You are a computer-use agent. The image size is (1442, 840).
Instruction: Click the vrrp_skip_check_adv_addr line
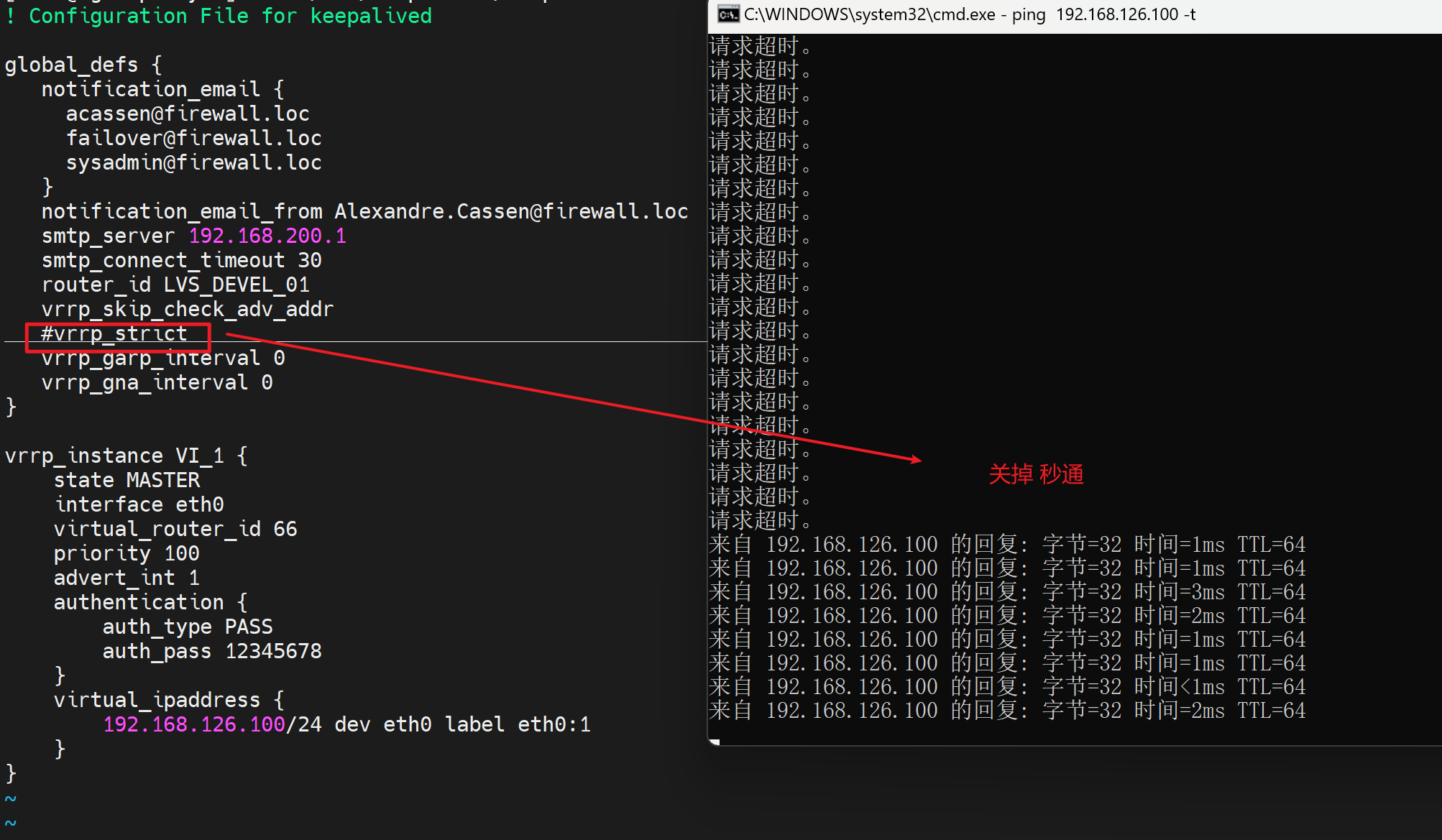tap(187, 309)
